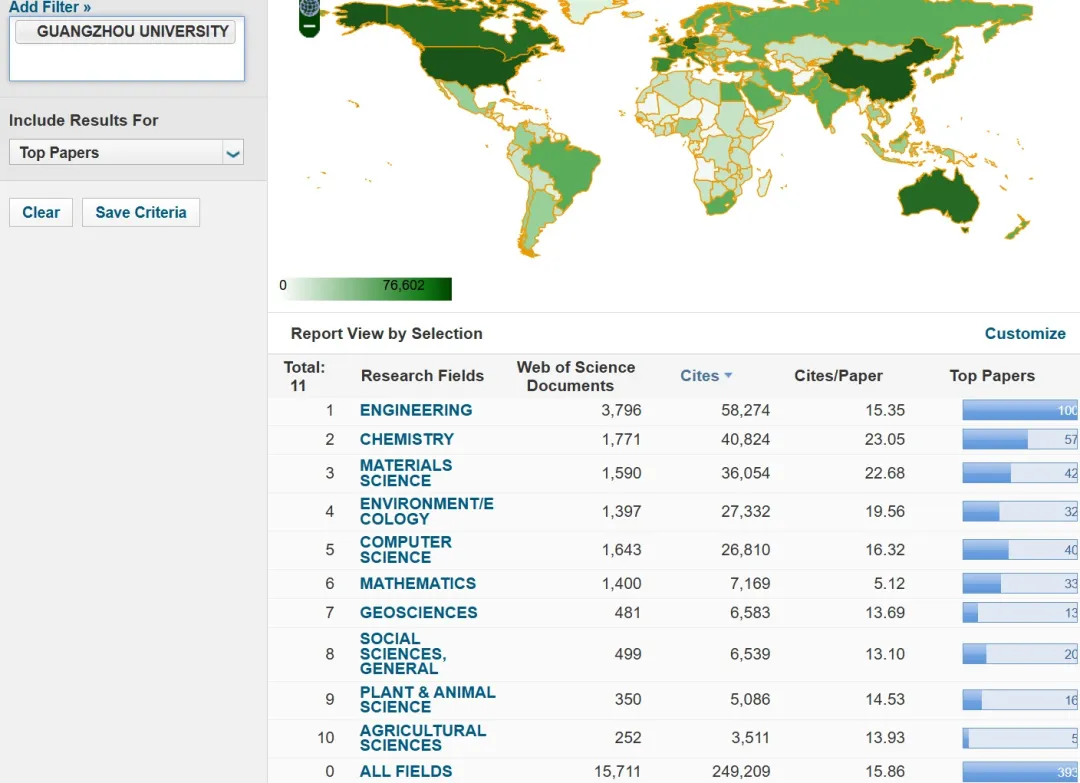Sort by Cites column header
The image size is (1080, 783).
(705, 375)
